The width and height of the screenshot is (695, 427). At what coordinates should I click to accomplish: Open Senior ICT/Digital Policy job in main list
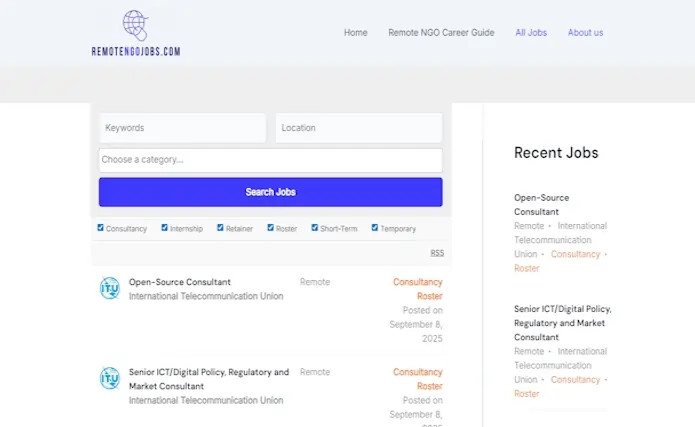(x=209, y=378)
